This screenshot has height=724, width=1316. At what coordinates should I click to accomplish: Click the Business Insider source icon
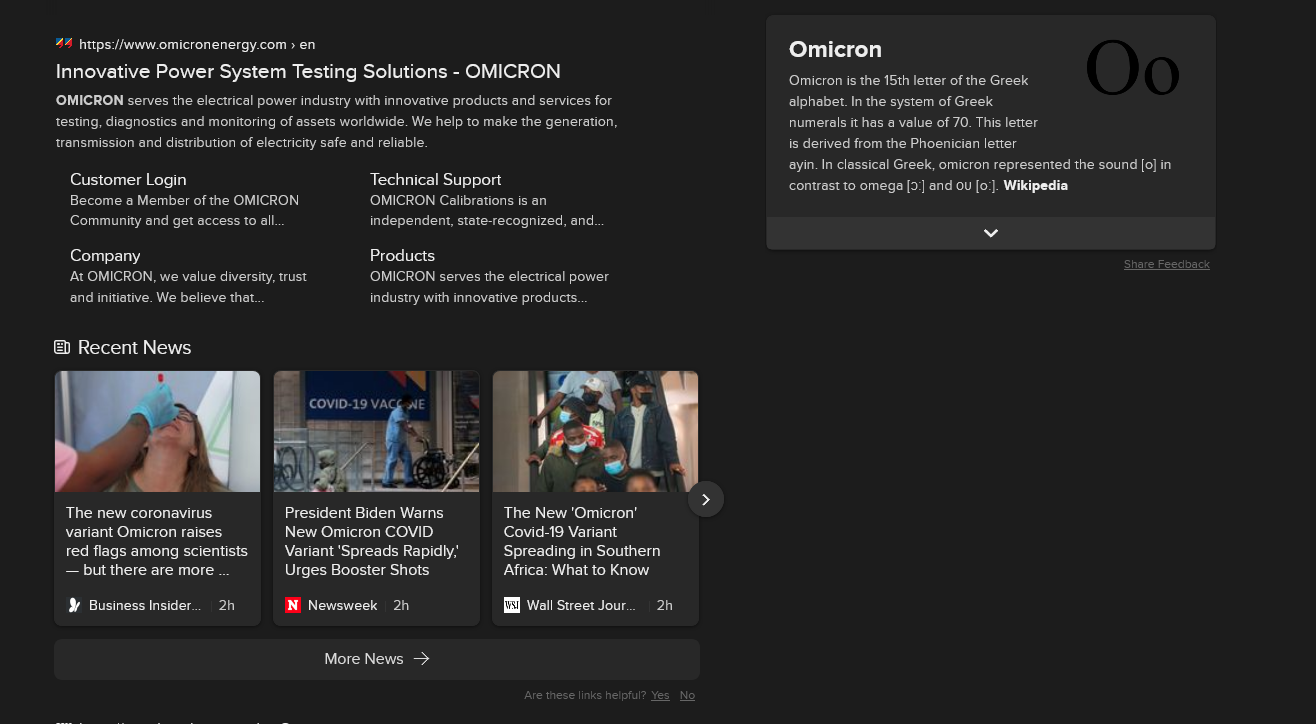[x=74, y=605]
